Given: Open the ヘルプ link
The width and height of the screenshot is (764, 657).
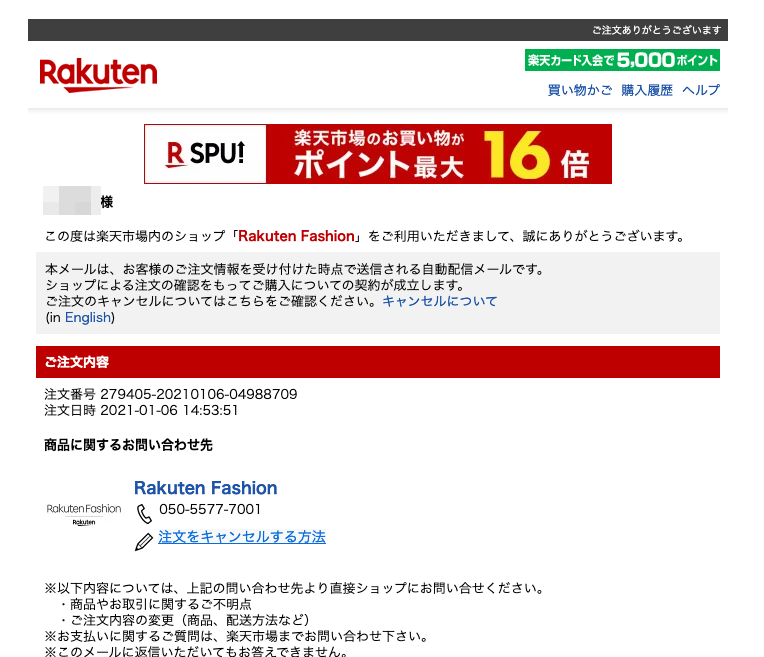Looking at the screenshot, I should 701,90.
